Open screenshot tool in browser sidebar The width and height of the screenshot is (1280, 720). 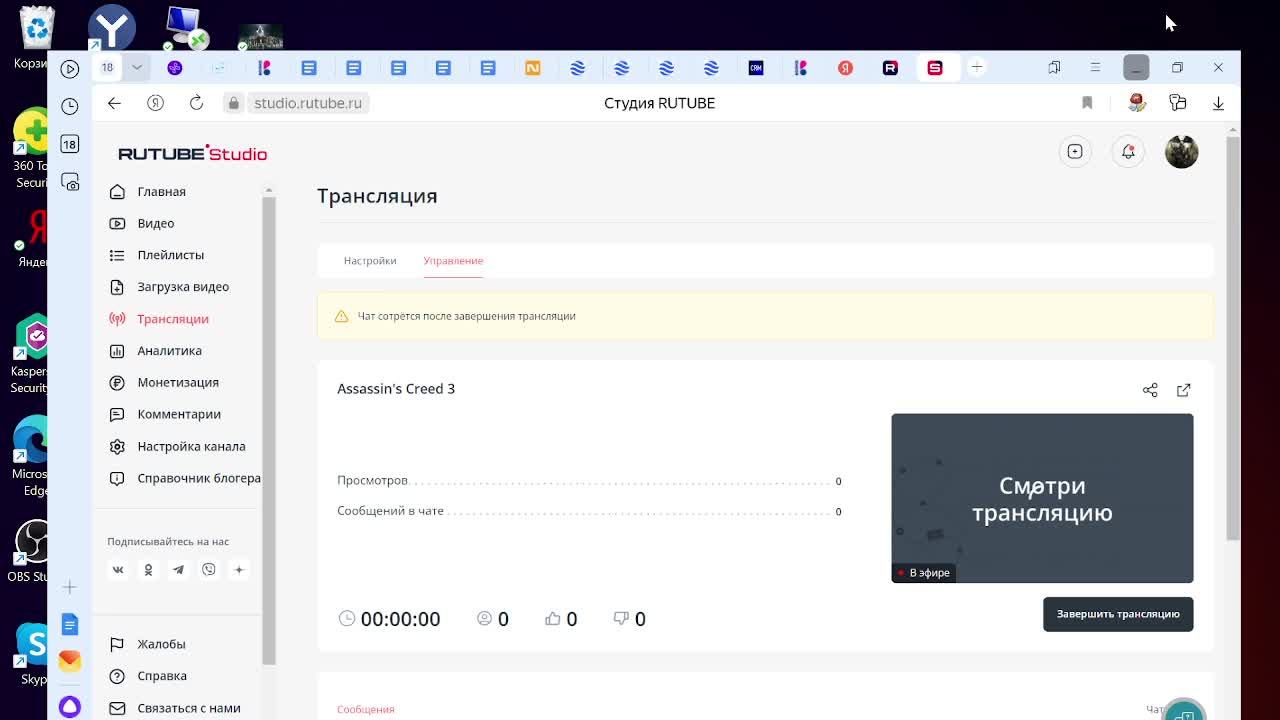[70, 182]
